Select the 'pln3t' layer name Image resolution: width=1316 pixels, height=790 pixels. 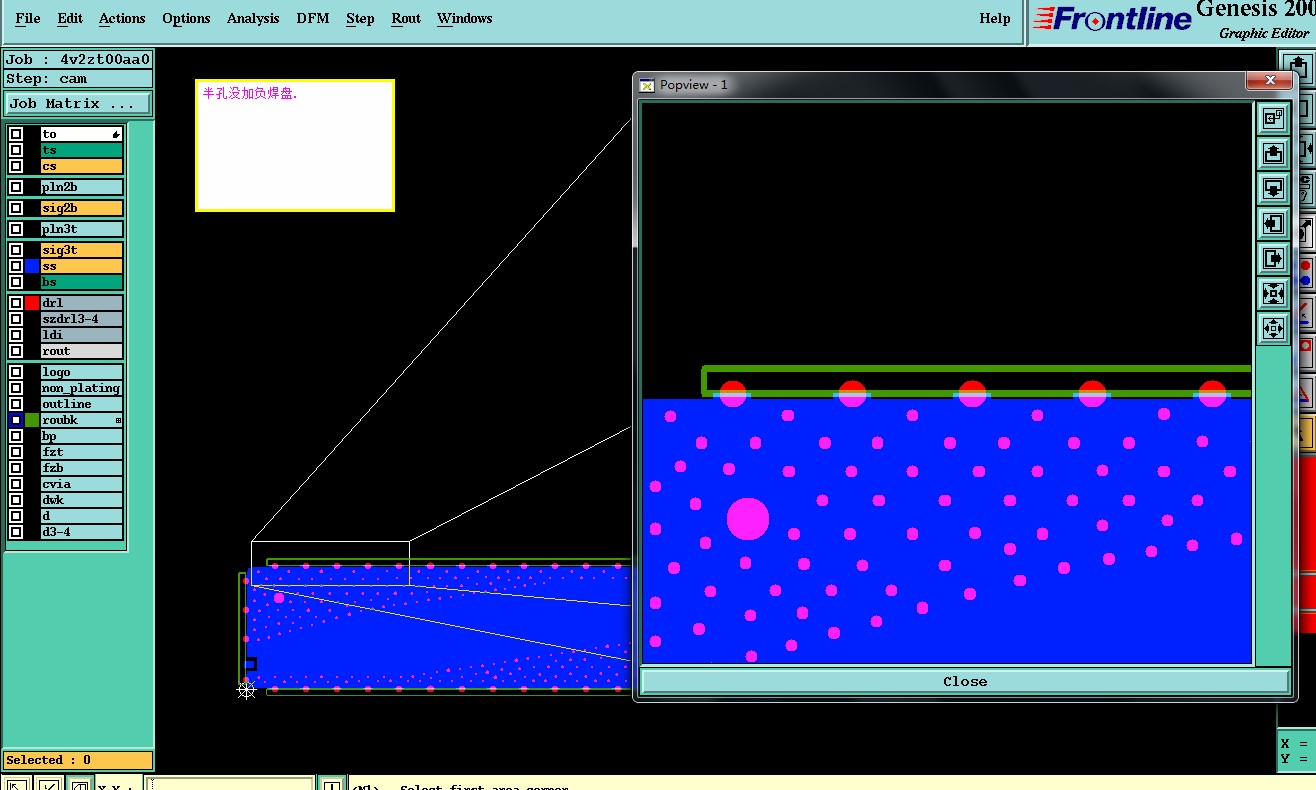[81, 229]
